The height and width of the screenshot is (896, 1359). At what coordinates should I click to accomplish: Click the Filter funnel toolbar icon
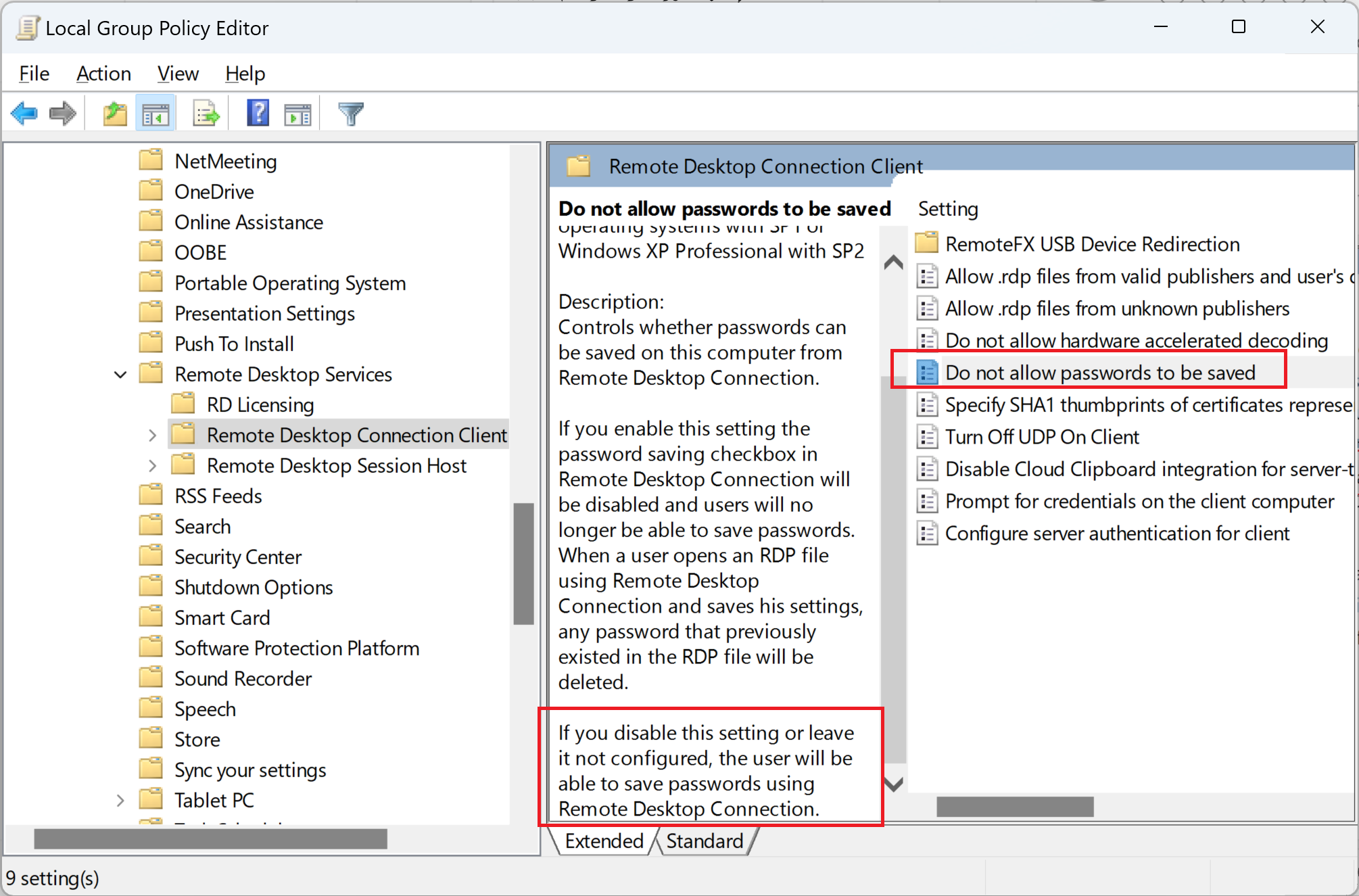[x=351, y=114]
